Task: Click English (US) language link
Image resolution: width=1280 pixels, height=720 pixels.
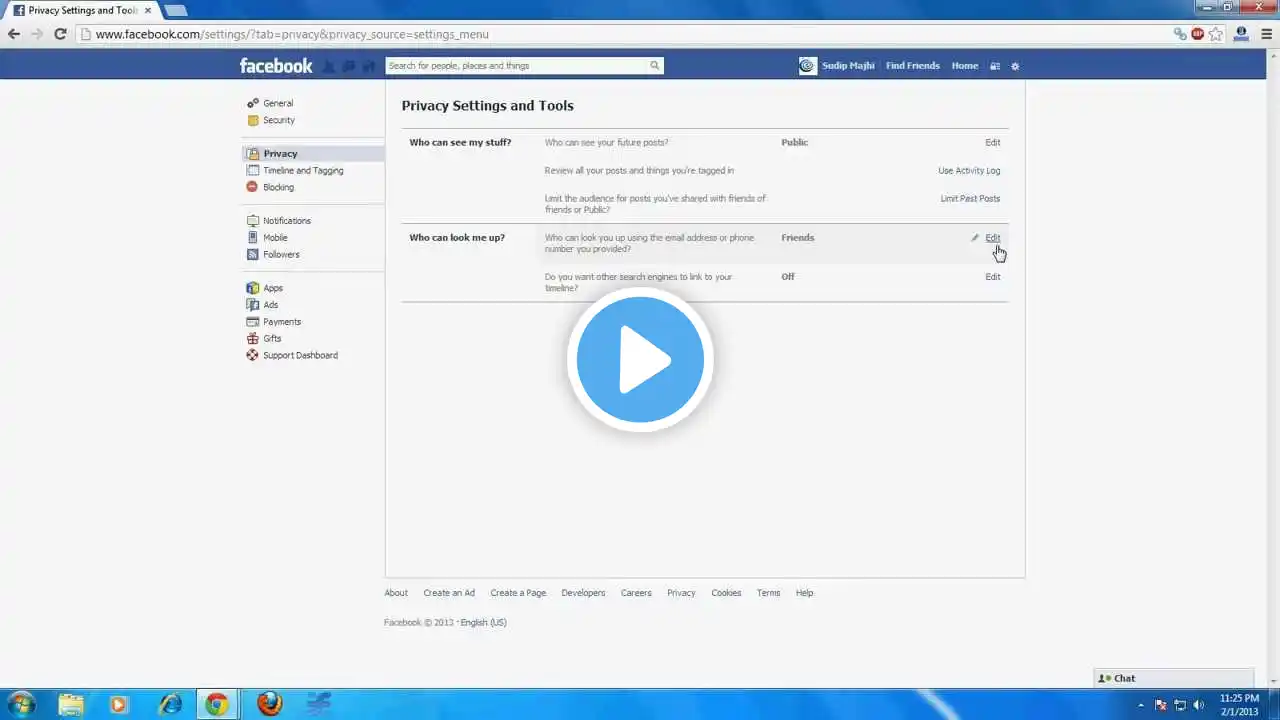Action: [x=483, y=623]
